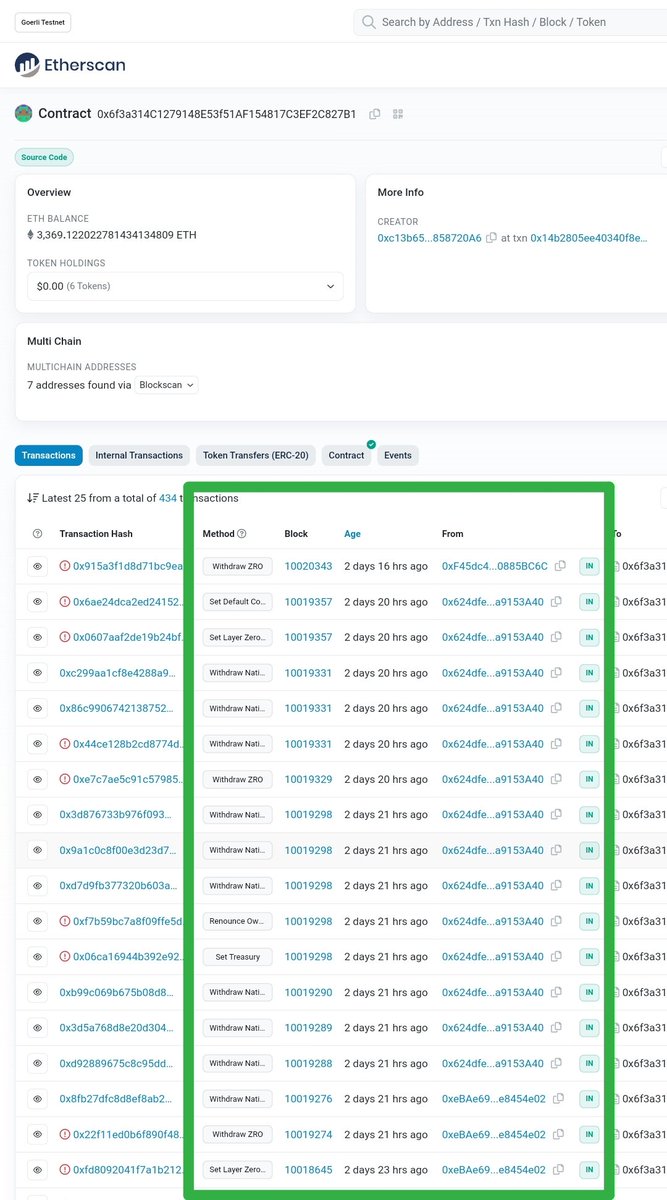Open block 10019274

coord(308,1134)
